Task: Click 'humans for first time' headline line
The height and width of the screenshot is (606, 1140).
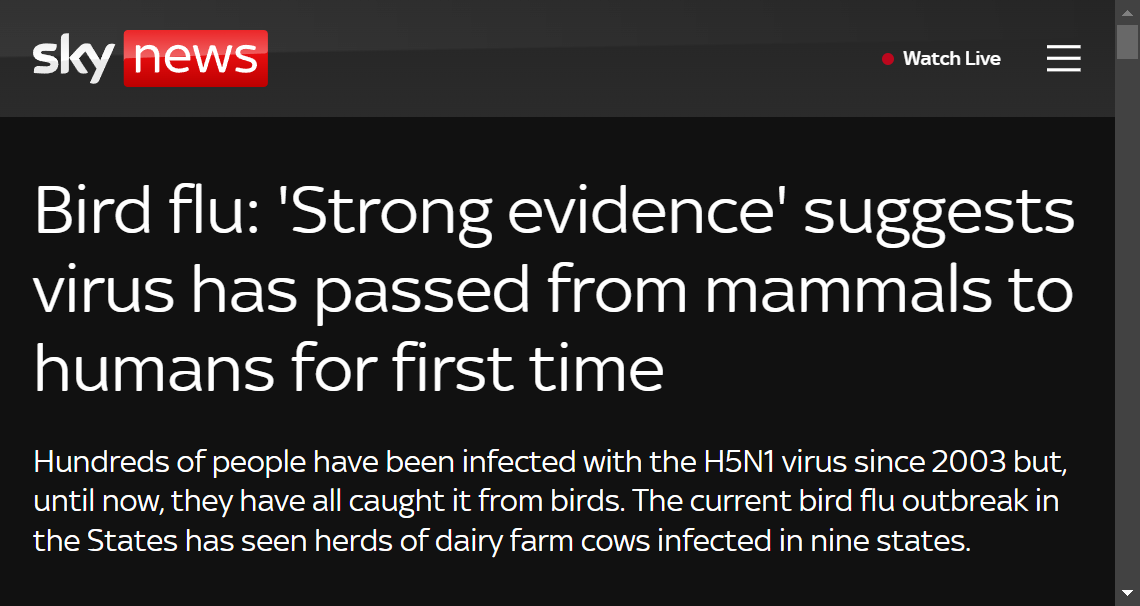Action: point(348,367)
